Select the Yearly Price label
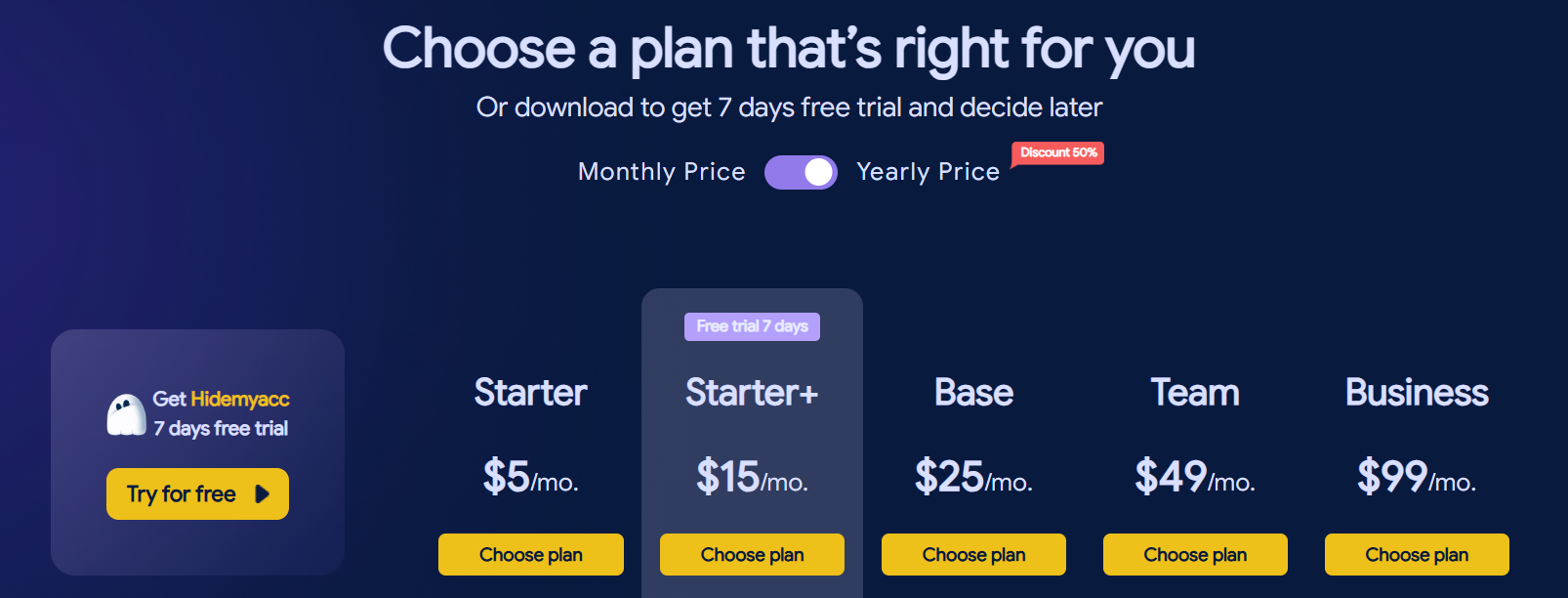Viewport: 1568px width, 598px height. pos(928,172)
